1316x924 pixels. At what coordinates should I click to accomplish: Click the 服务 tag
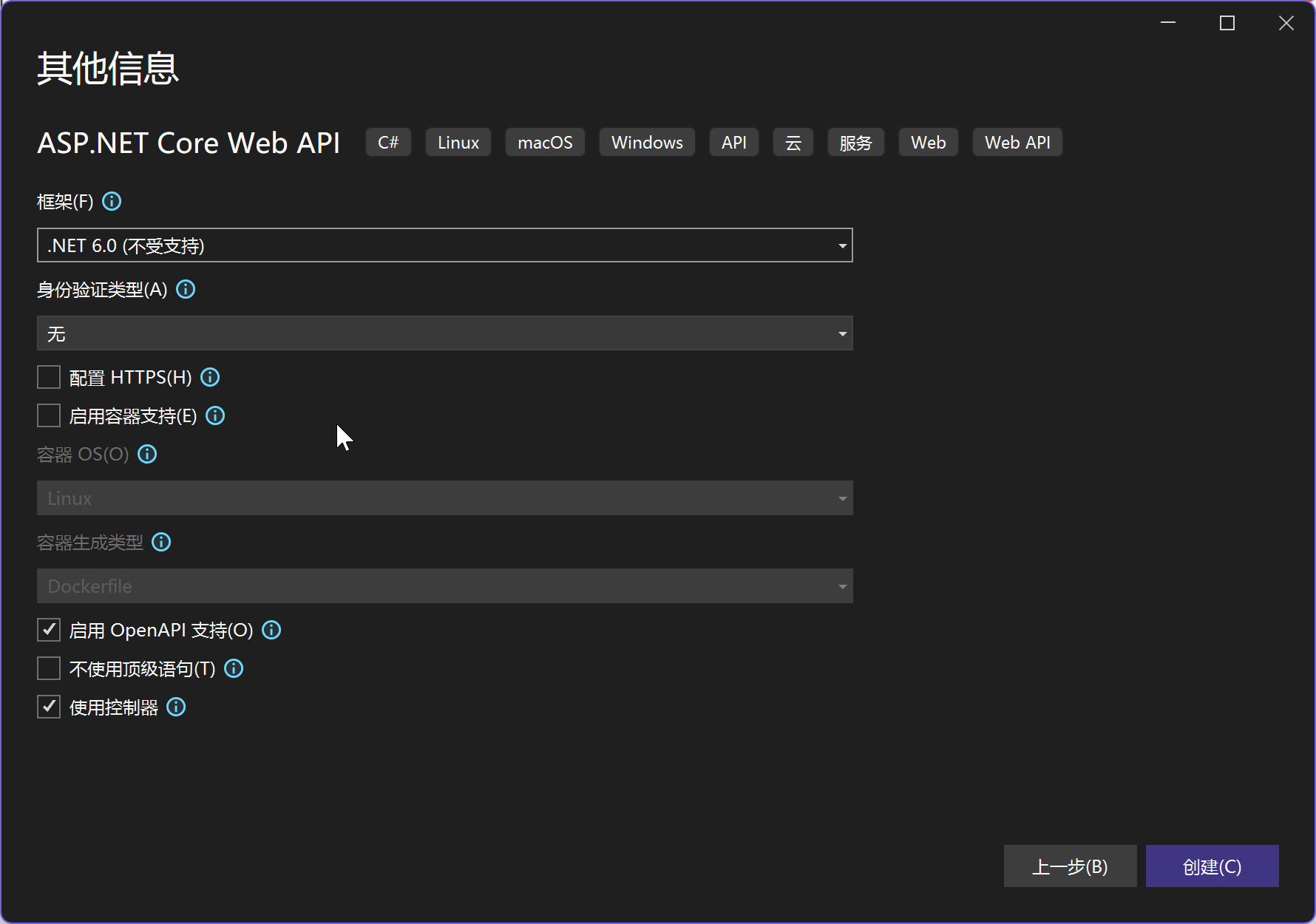856,142
